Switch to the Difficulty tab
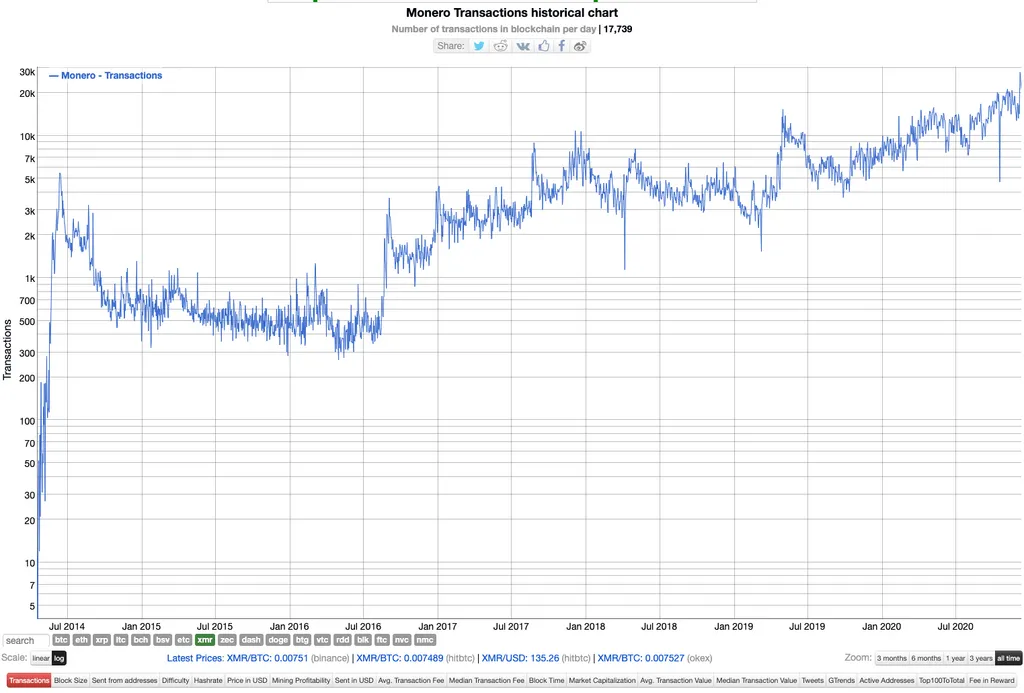This screenshot has height=693, width=1024. pos(175,681)
